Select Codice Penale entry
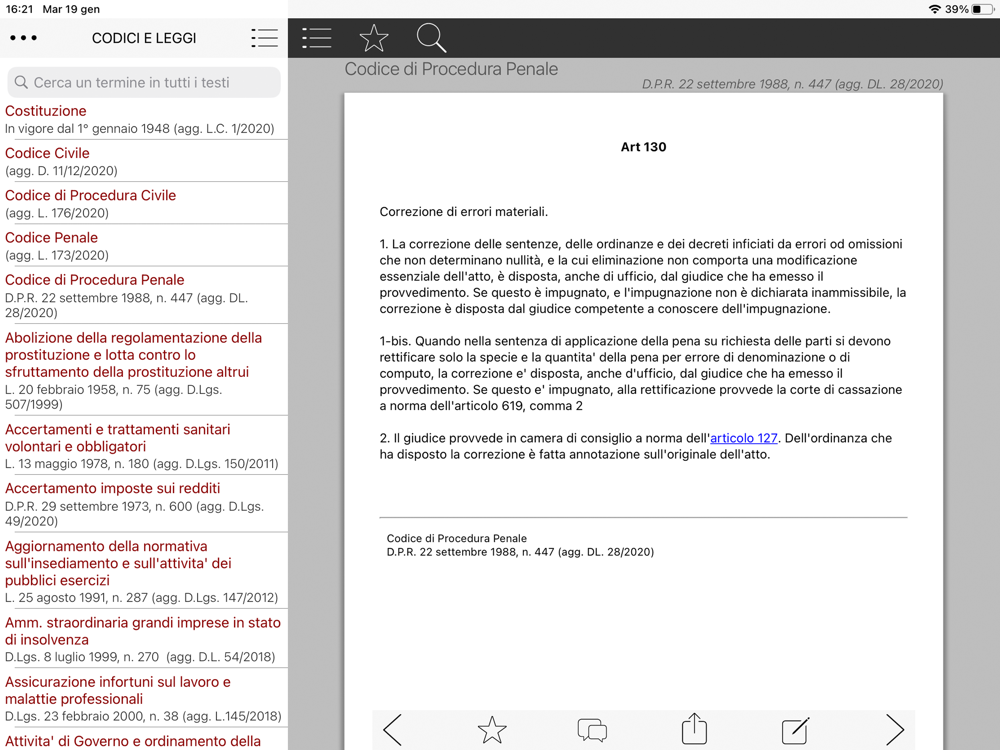The height and width of the screenshot is (750, 1000). (x=51, y=237)
